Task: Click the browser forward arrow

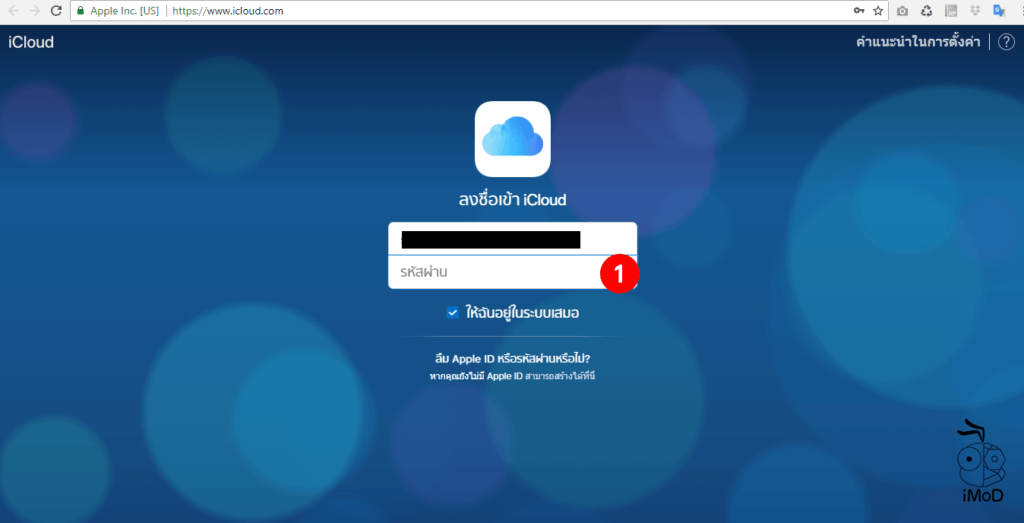Action: (x=35, y=10)
